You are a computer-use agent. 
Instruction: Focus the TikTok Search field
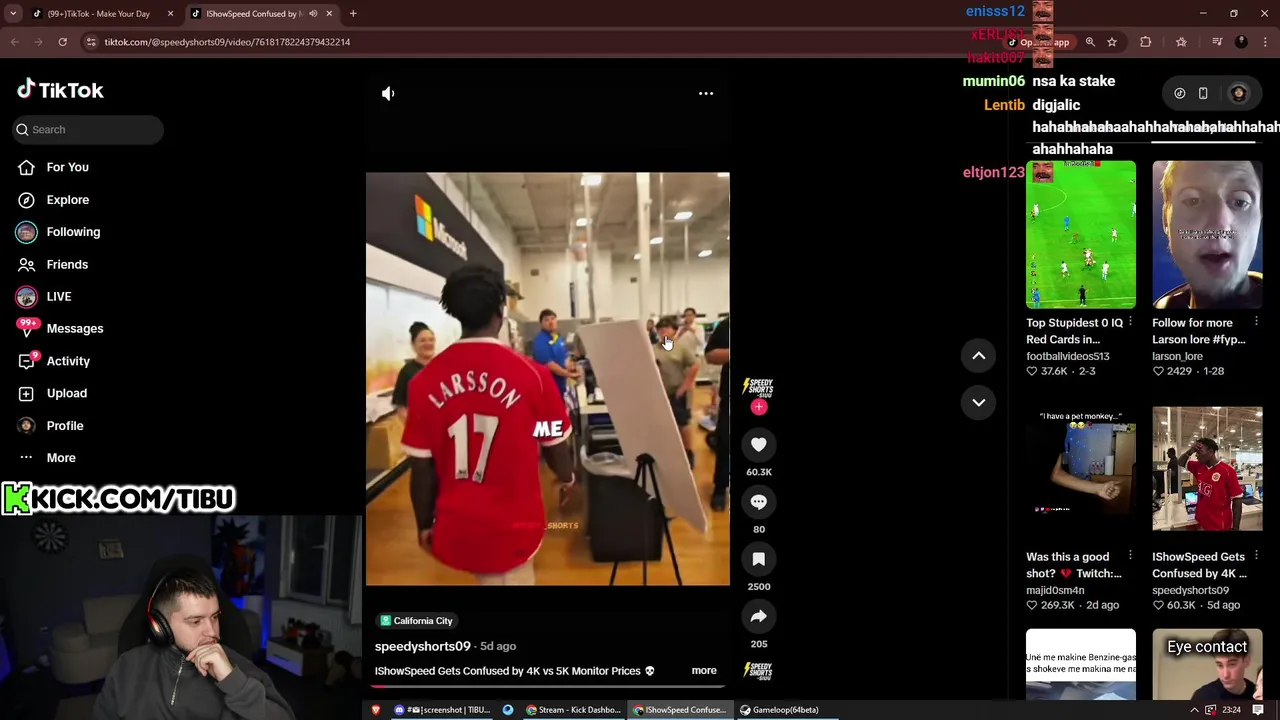pyautogui.click(x=88, y=129)
